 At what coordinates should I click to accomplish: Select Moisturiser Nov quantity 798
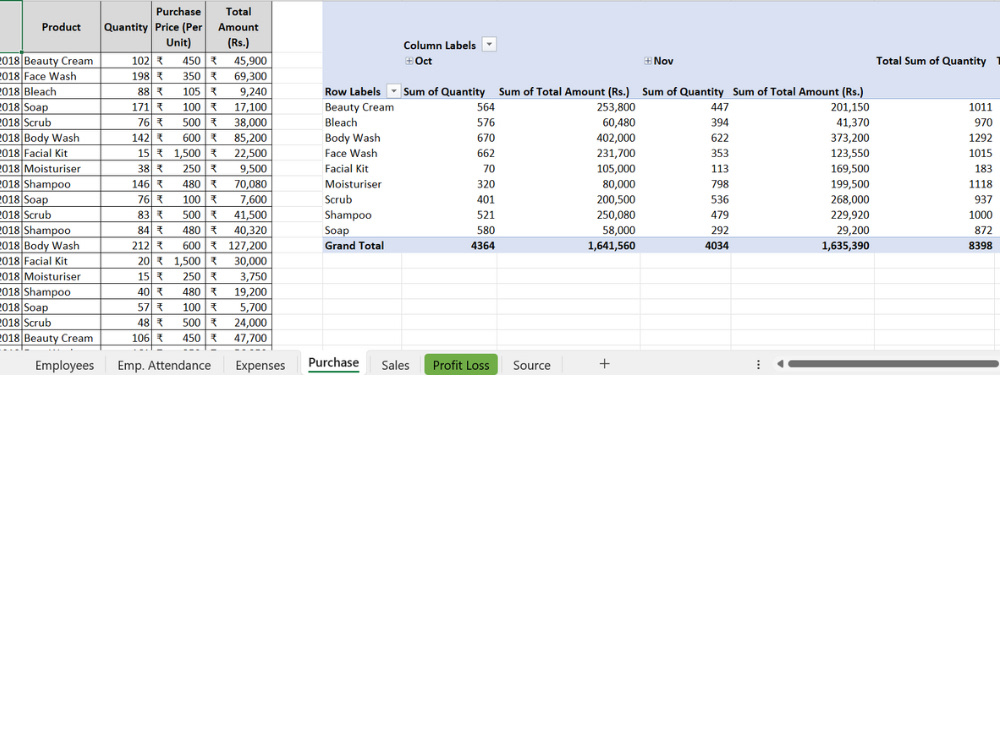point(720,184)
